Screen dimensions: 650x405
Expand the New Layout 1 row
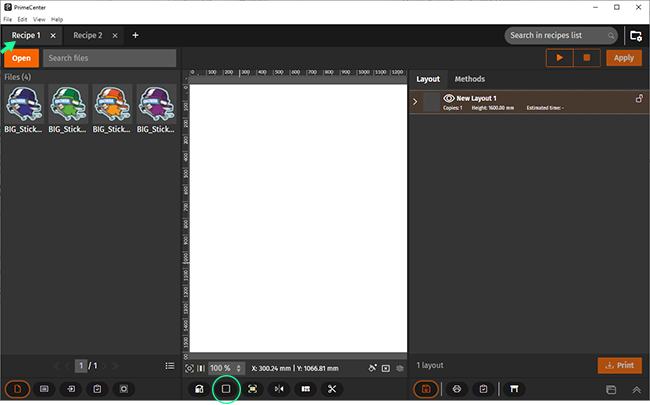point(415,101)
